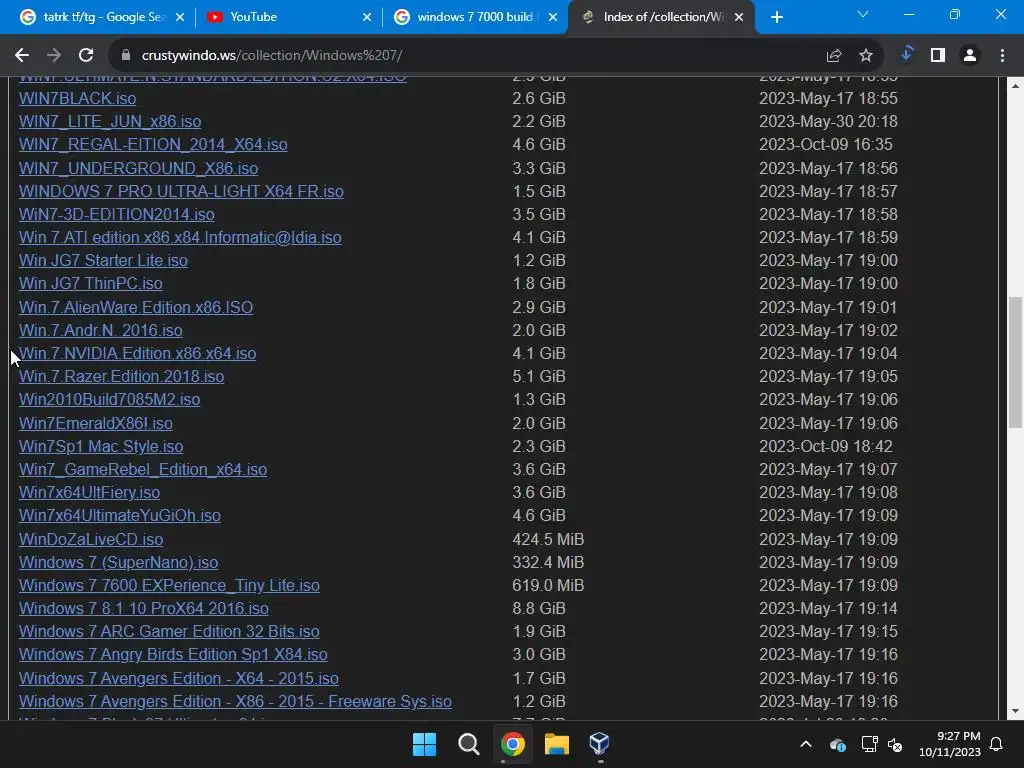The height and width of the screenshot is (768, 1024).
Task: Go back to the previous page
Action: pyautogui.click(x=22, y=56)
